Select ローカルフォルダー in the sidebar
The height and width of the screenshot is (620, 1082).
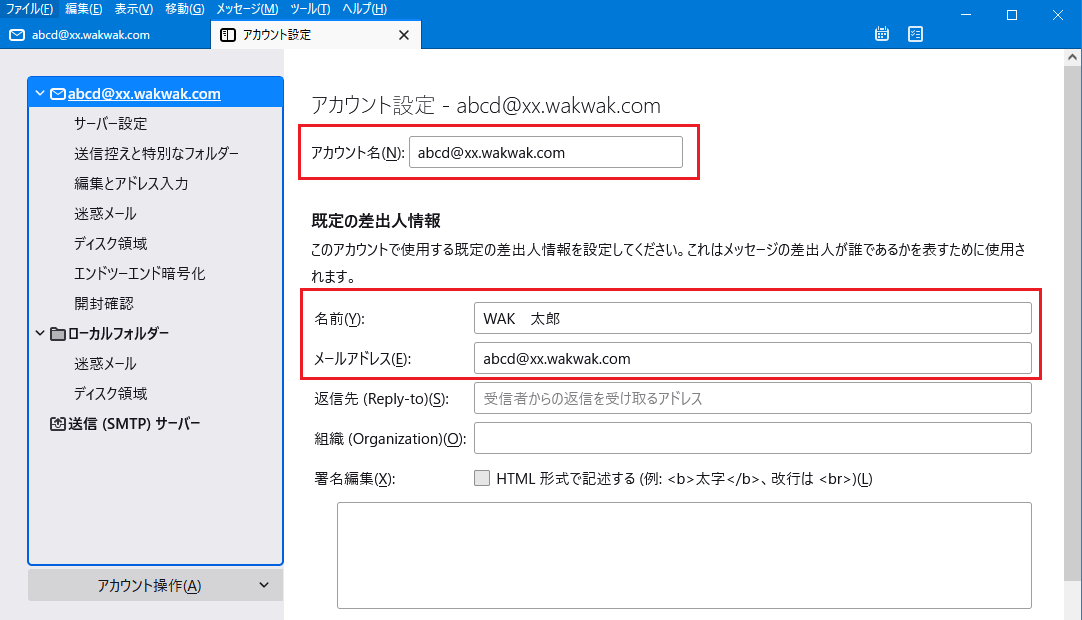pos(118,333)
